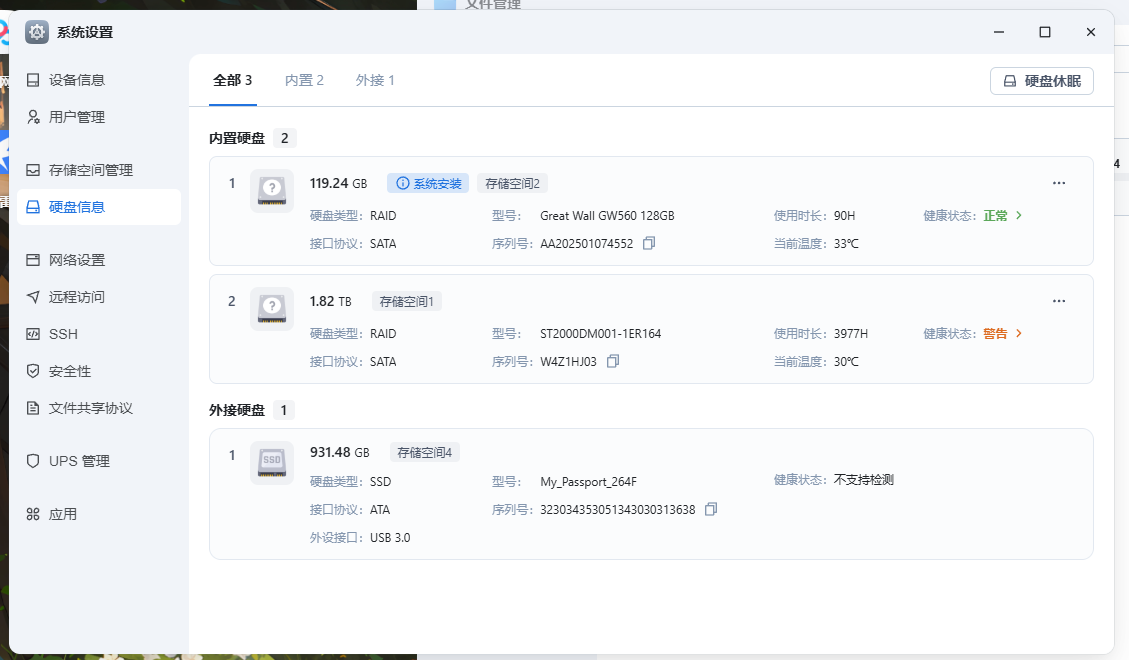The image size is (1129, 660).
Task: Copy serial number AA202501074552
Action: pyautogui.click(x=649, y=243)
